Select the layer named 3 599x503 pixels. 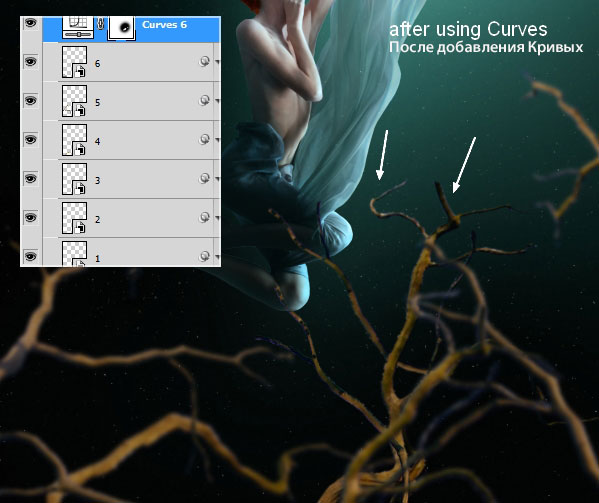click(x=97, y=181)
